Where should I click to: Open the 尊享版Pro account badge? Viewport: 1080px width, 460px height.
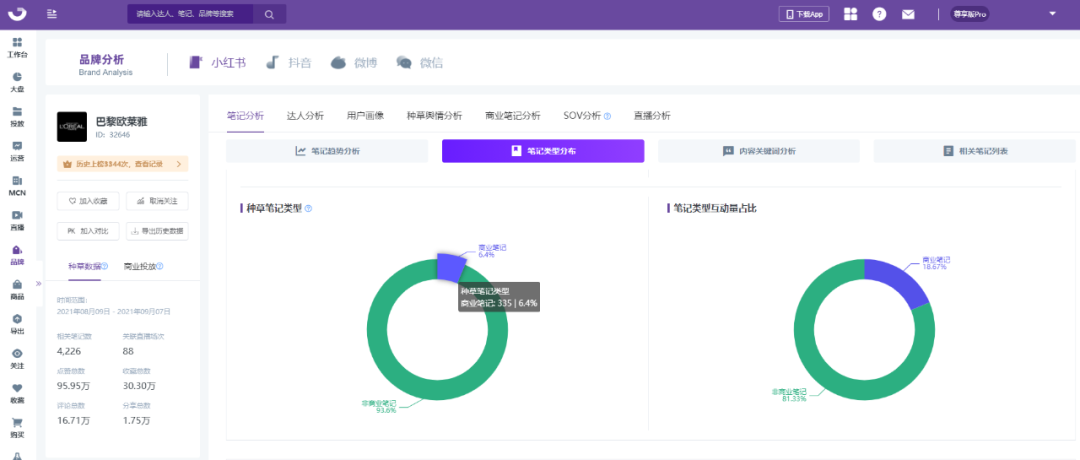[970, 14]
